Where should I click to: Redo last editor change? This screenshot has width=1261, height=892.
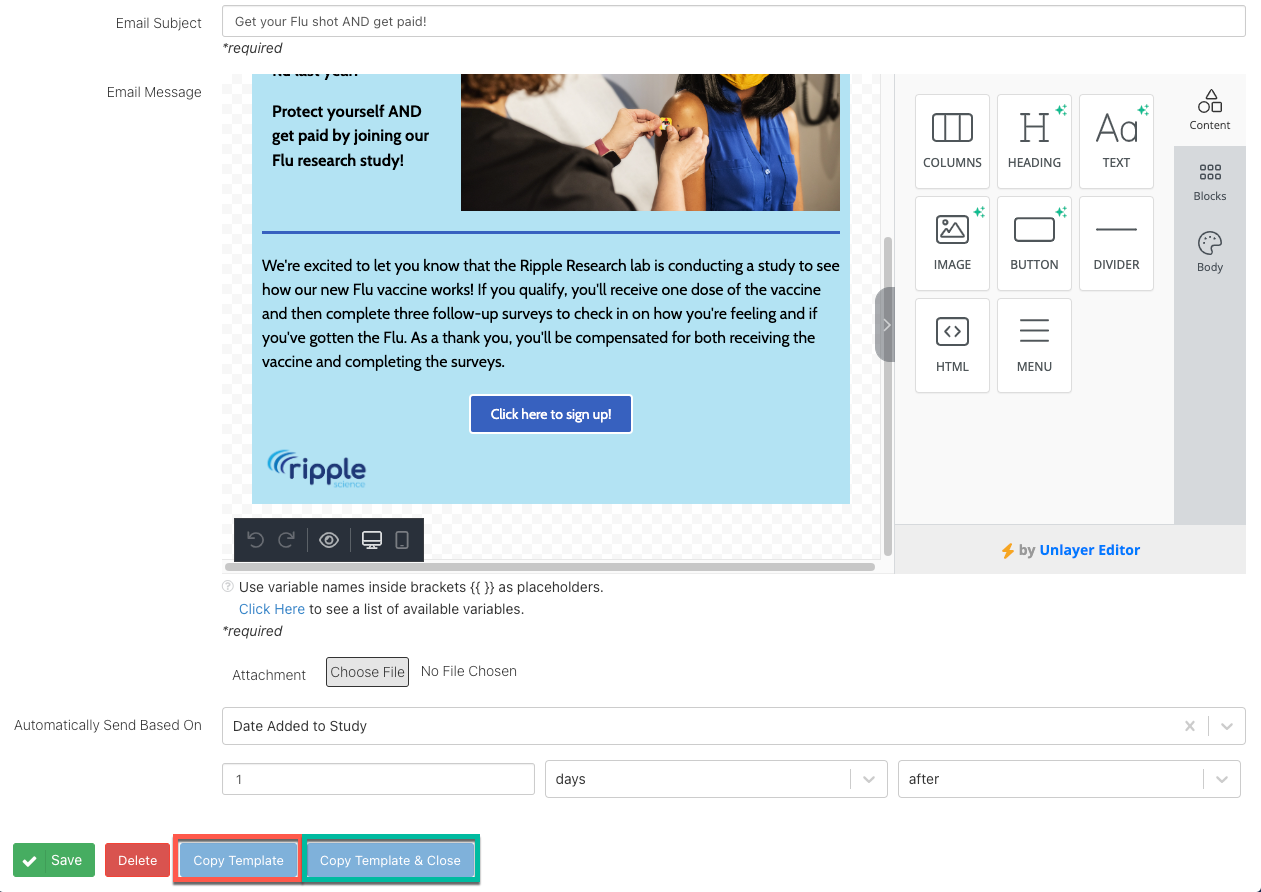pyautogui.click(x=286, y=540)
